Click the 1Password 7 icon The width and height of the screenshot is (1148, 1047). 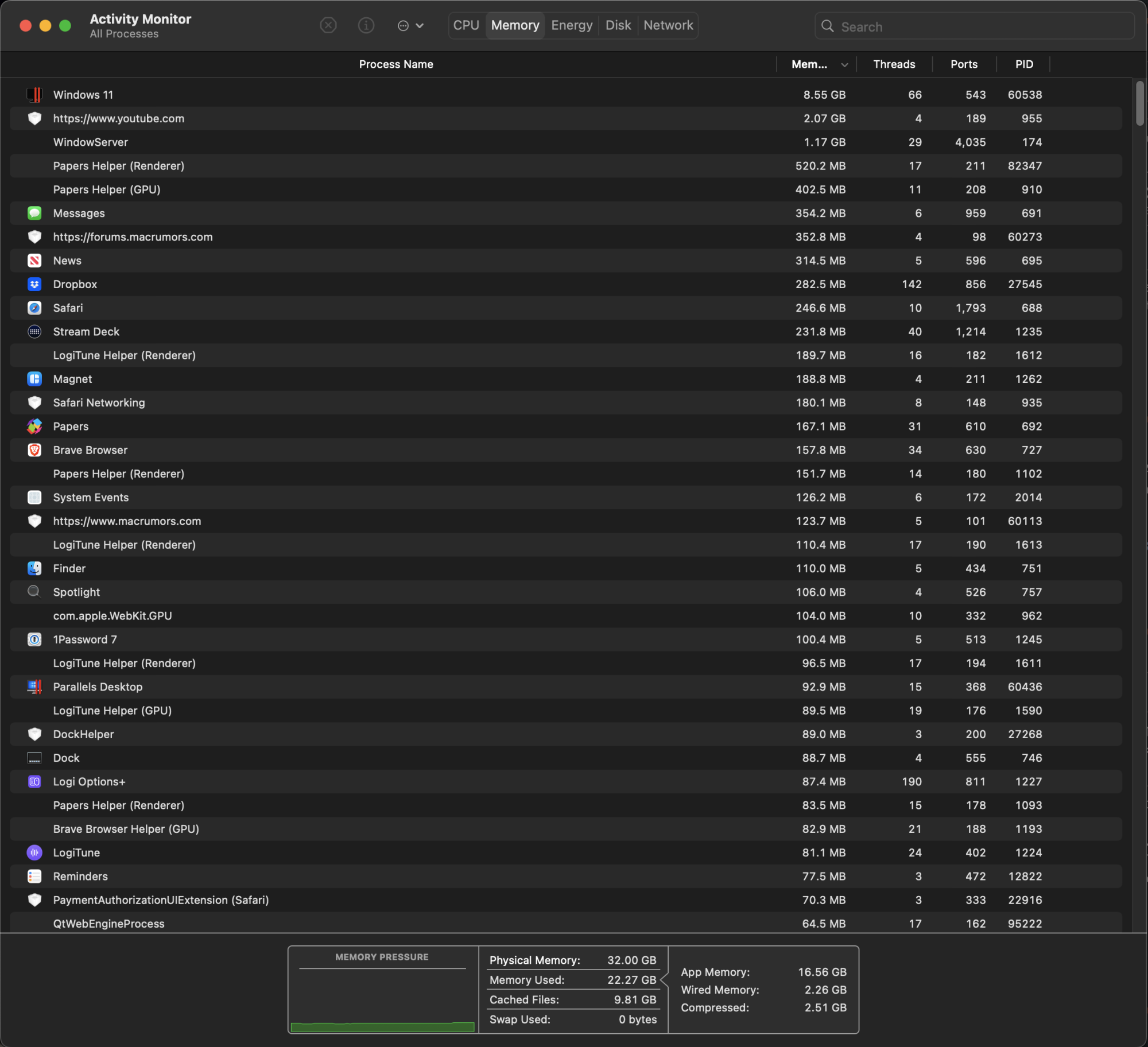34,639
